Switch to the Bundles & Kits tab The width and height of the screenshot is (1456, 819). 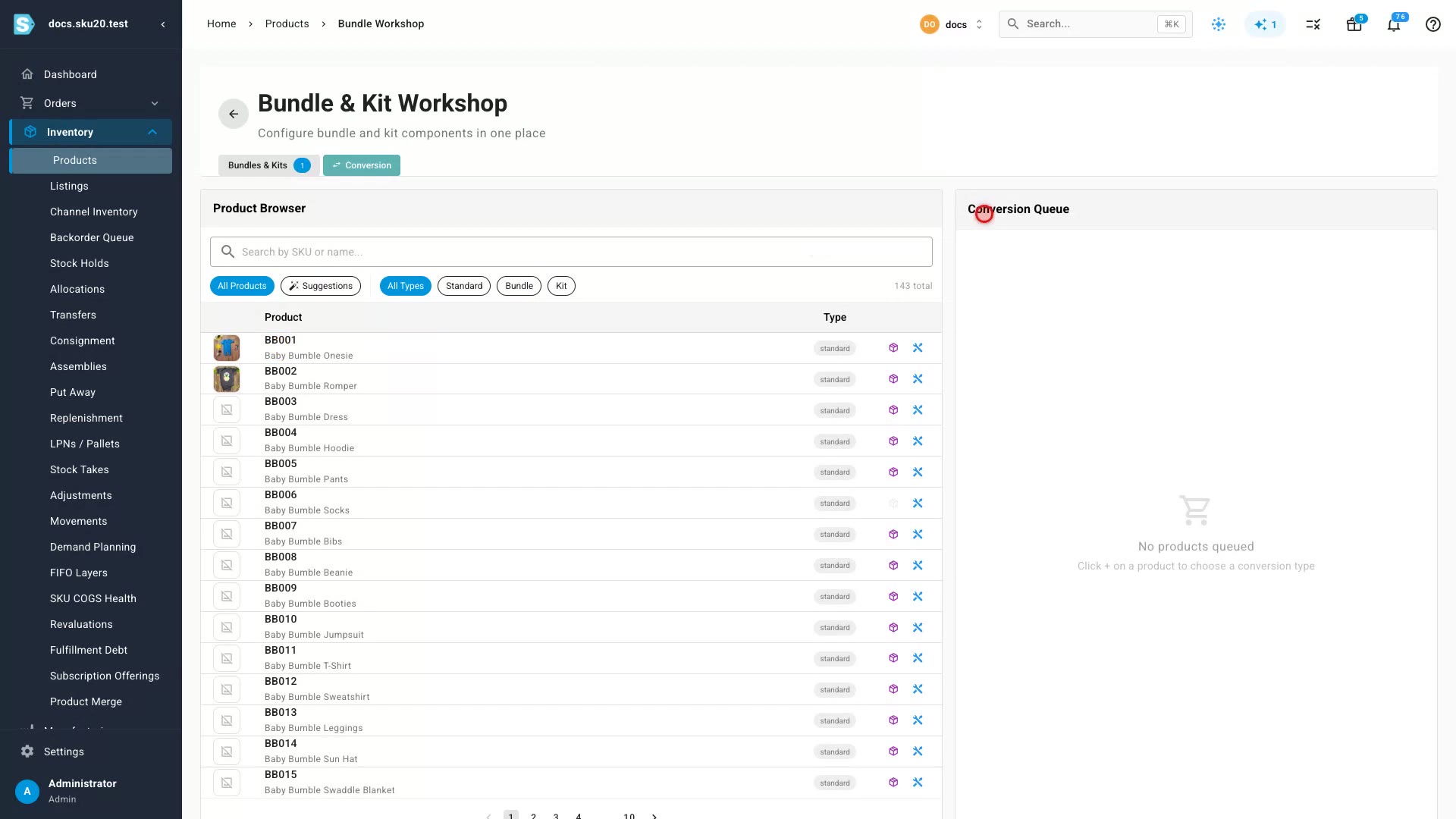click(x=268, y=165)
